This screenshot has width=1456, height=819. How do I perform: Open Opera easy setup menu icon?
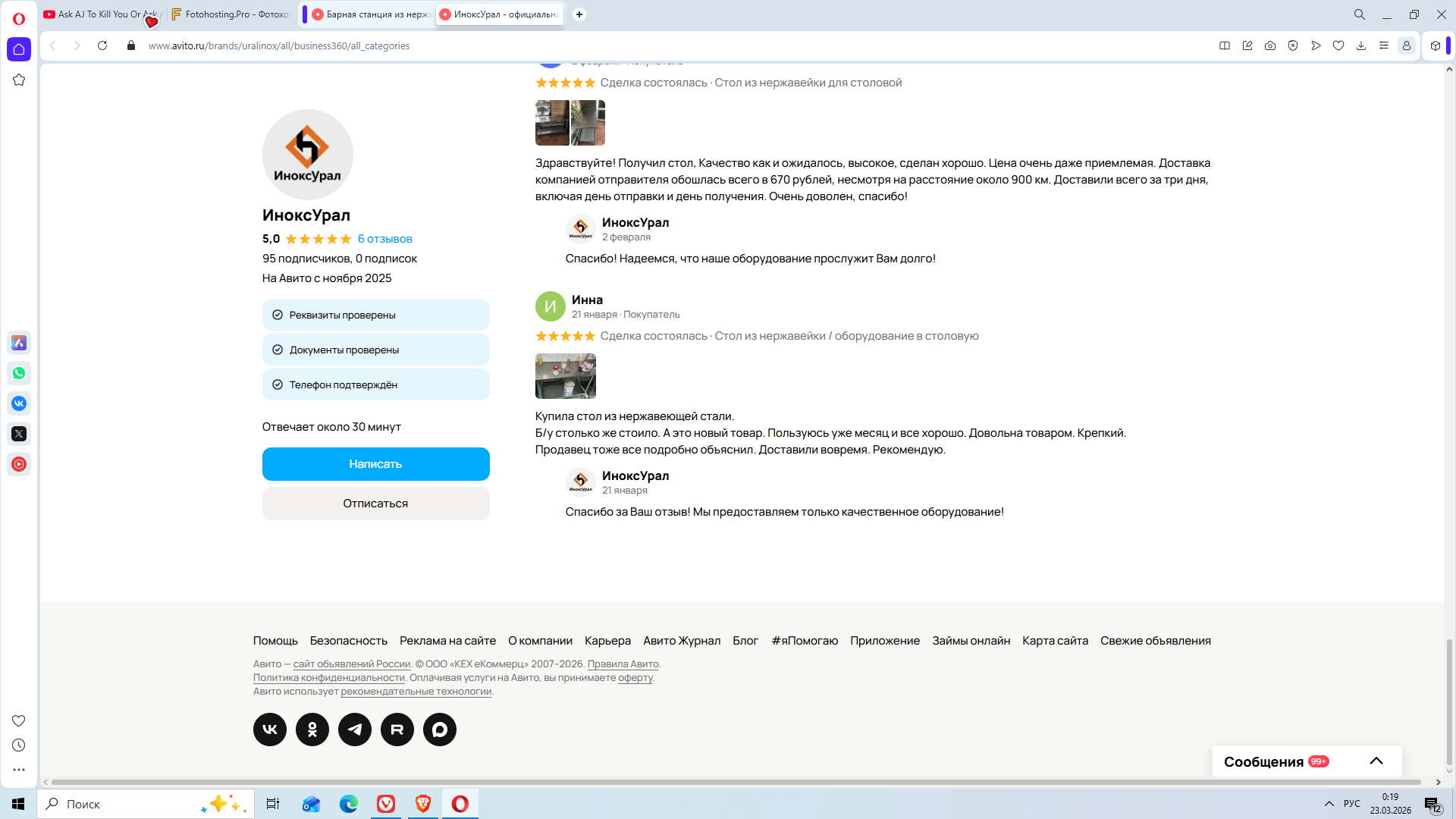pyautogui.click(x=1384, y=45)
